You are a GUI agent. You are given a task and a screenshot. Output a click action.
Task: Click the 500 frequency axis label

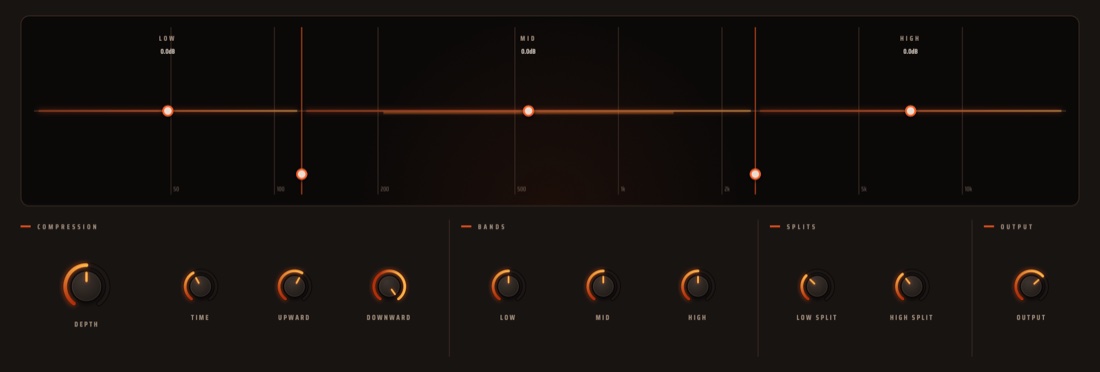(521, 189)
